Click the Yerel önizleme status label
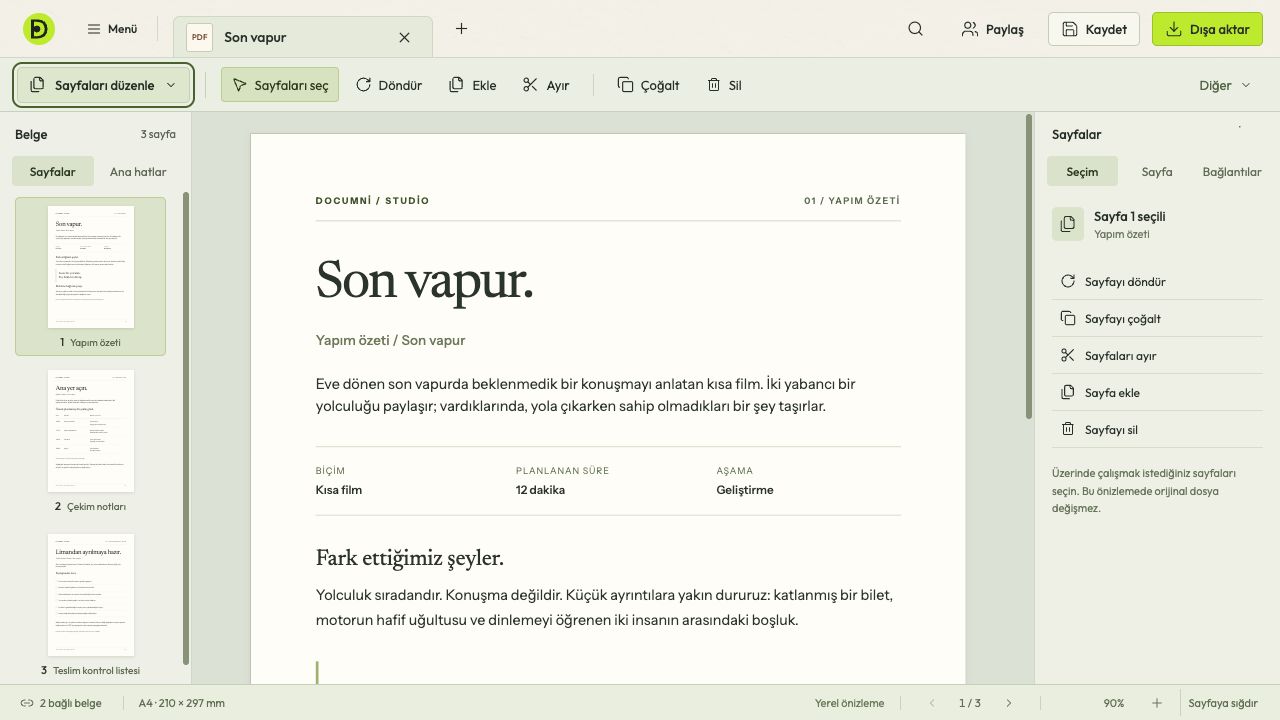 [x=849, y=703]
